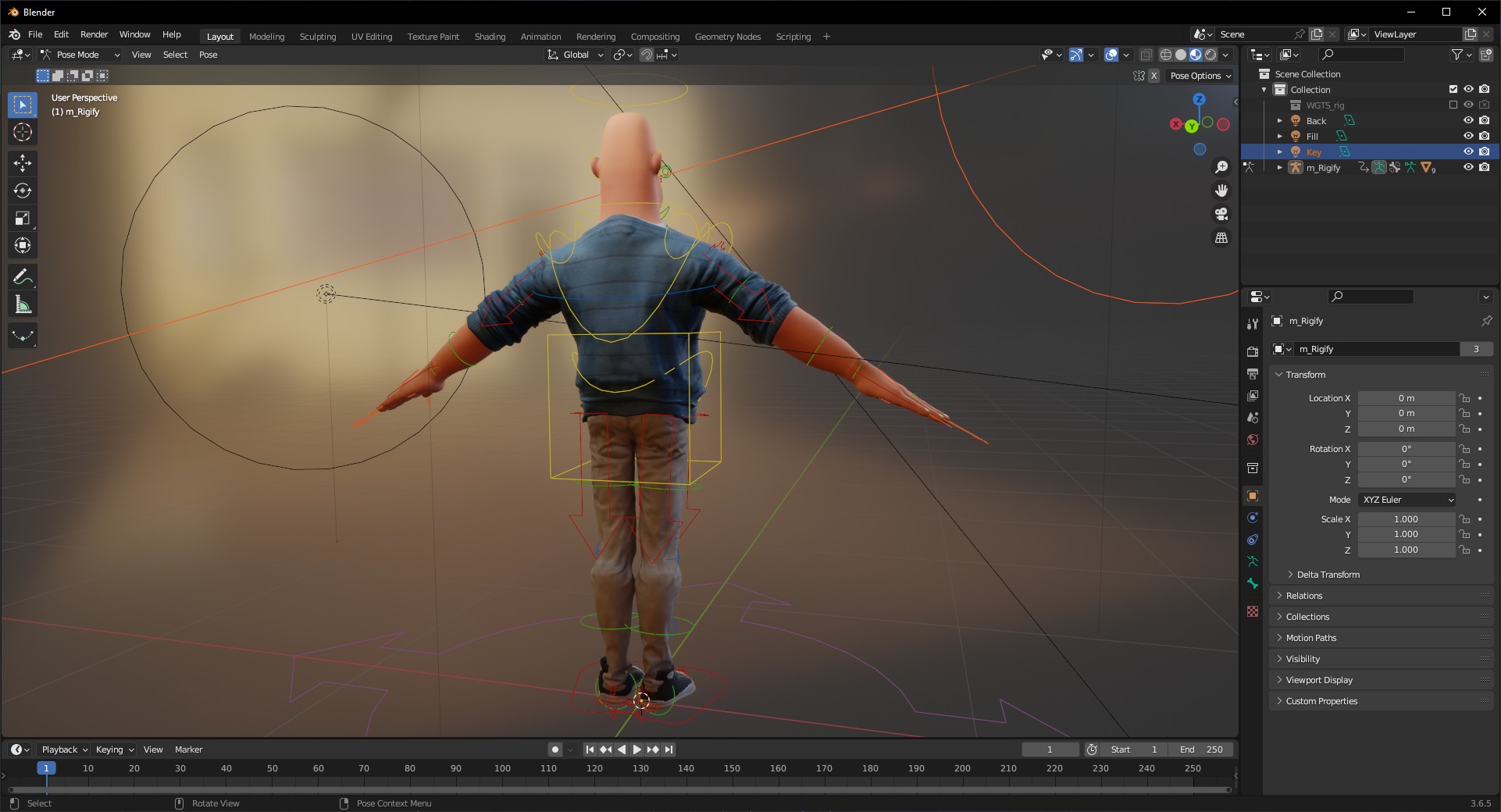This screenshot has width=1501, height=812.
Task: Pick the Scale tool
Action: [23, 218]
